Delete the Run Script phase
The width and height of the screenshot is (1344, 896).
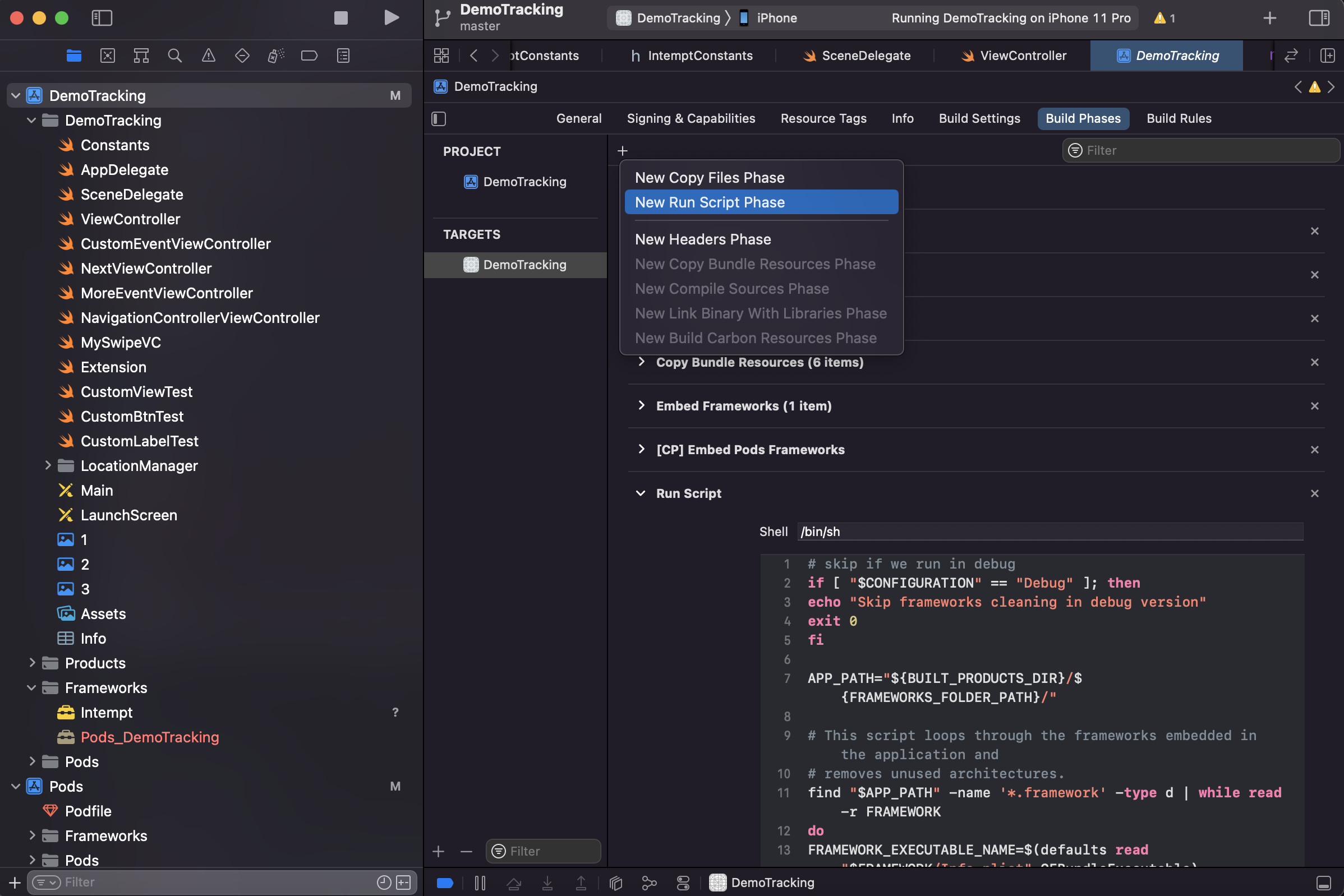1314,493
